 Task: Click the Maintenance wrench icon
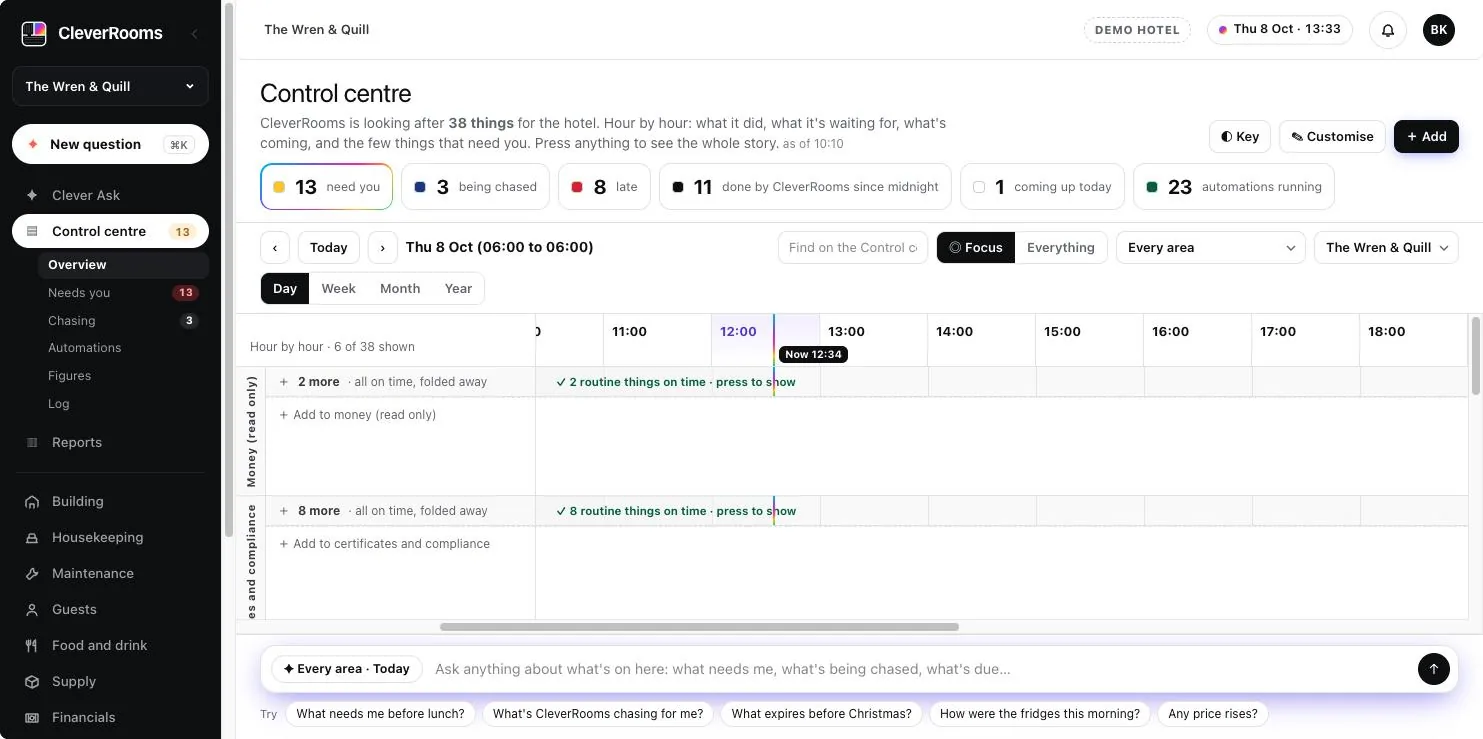(32, 574)
